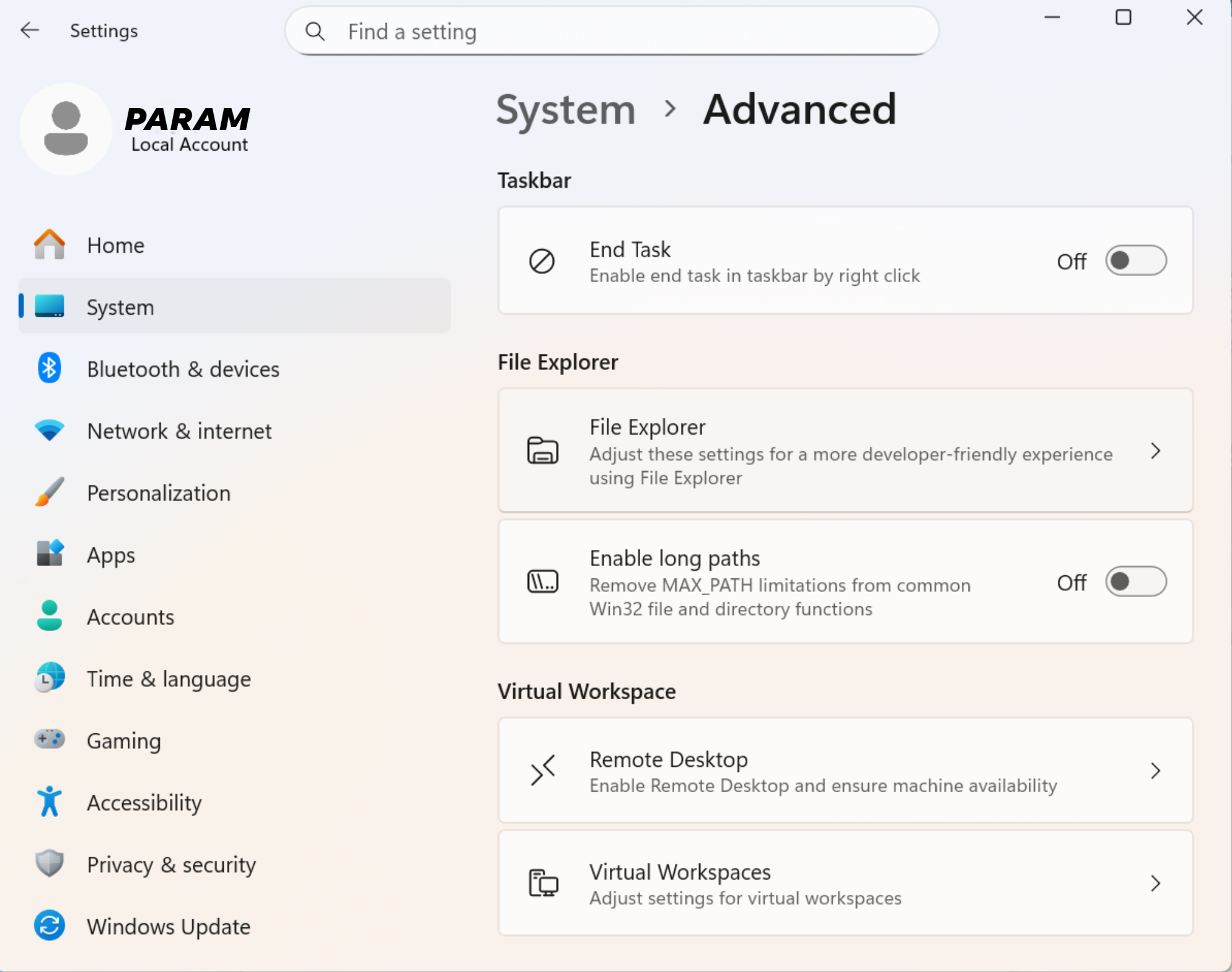
Task: Click the Settings title text
Action: click(104, 31)
